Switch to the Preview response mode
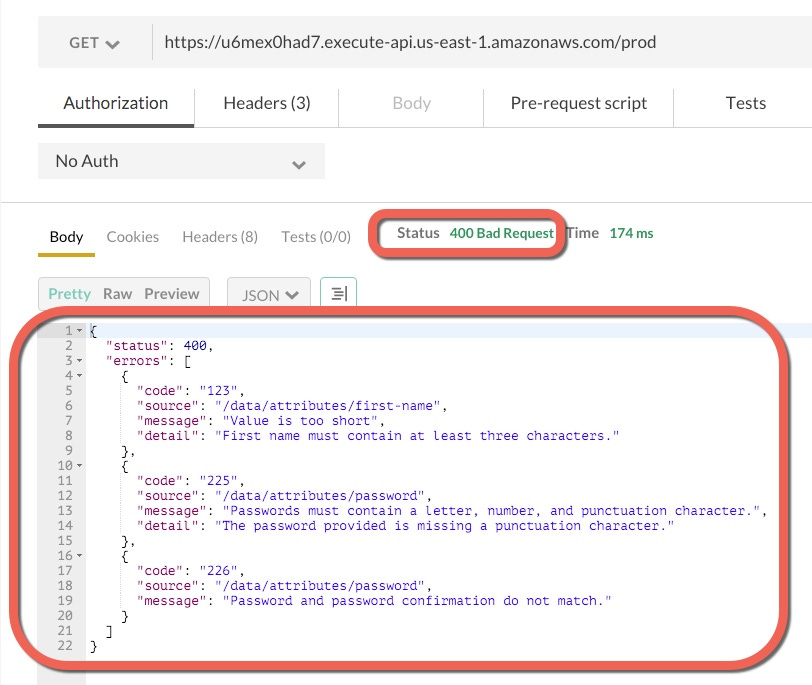 coord(171,293)
